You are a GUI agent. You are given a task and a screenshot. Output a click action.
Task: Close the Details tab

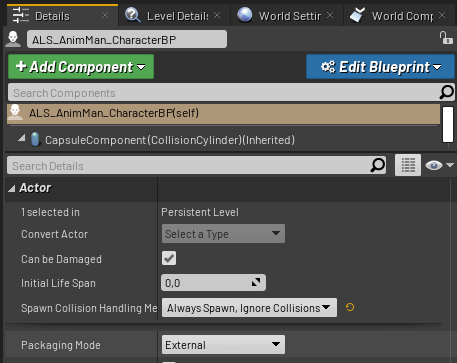coord(105,15)
